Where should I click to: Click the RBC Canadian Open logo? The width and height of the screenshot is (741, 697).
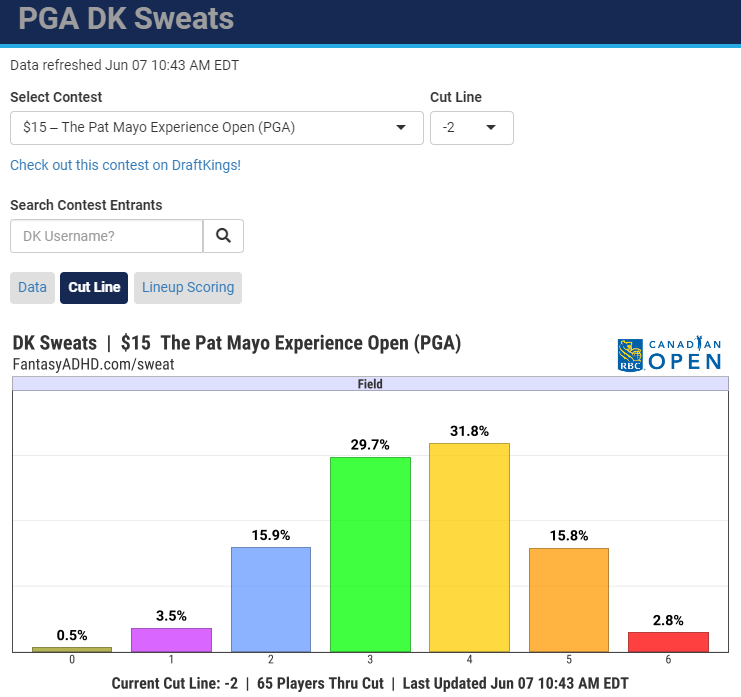click(x=669, y=354)
